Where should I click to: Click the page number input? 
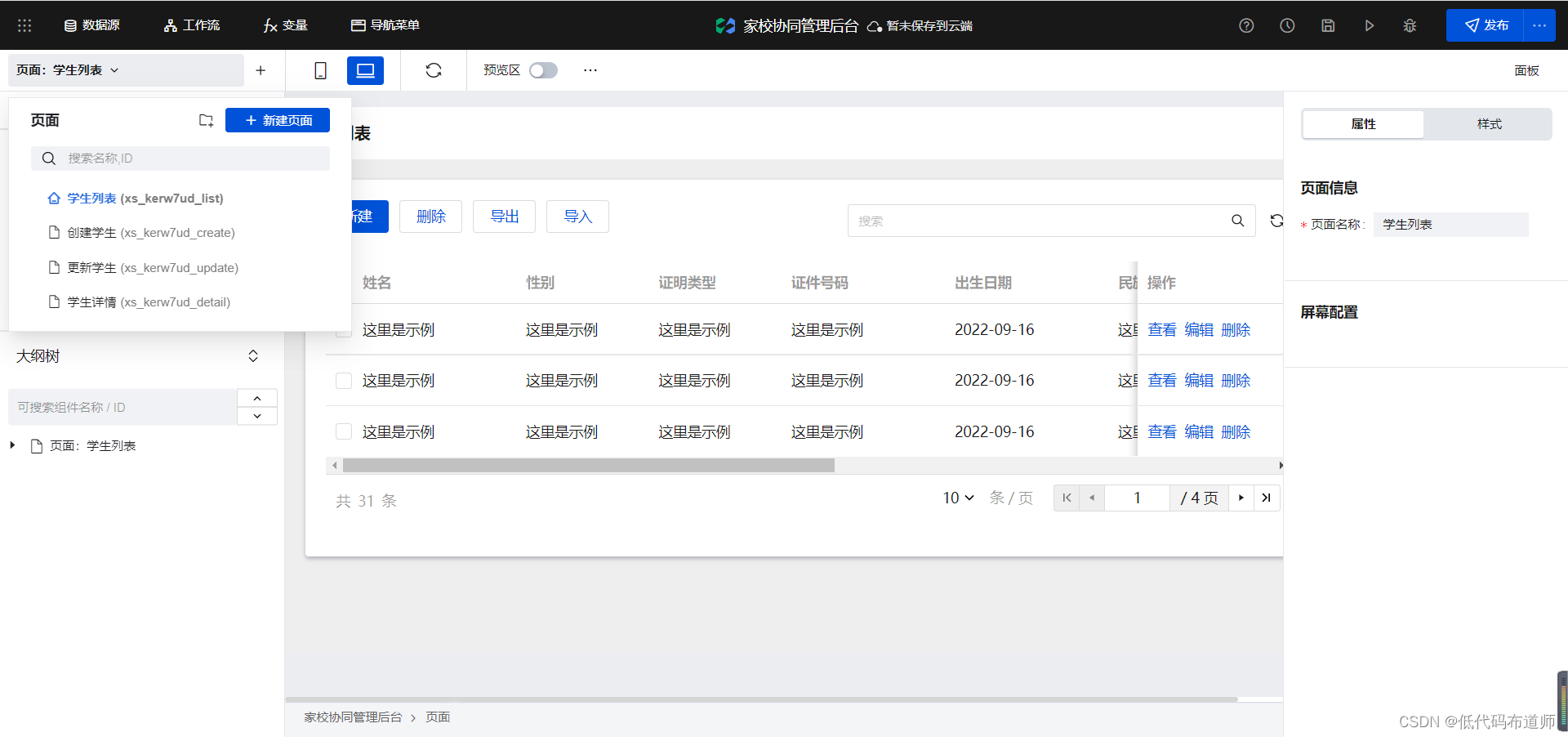pos(1137,498)
